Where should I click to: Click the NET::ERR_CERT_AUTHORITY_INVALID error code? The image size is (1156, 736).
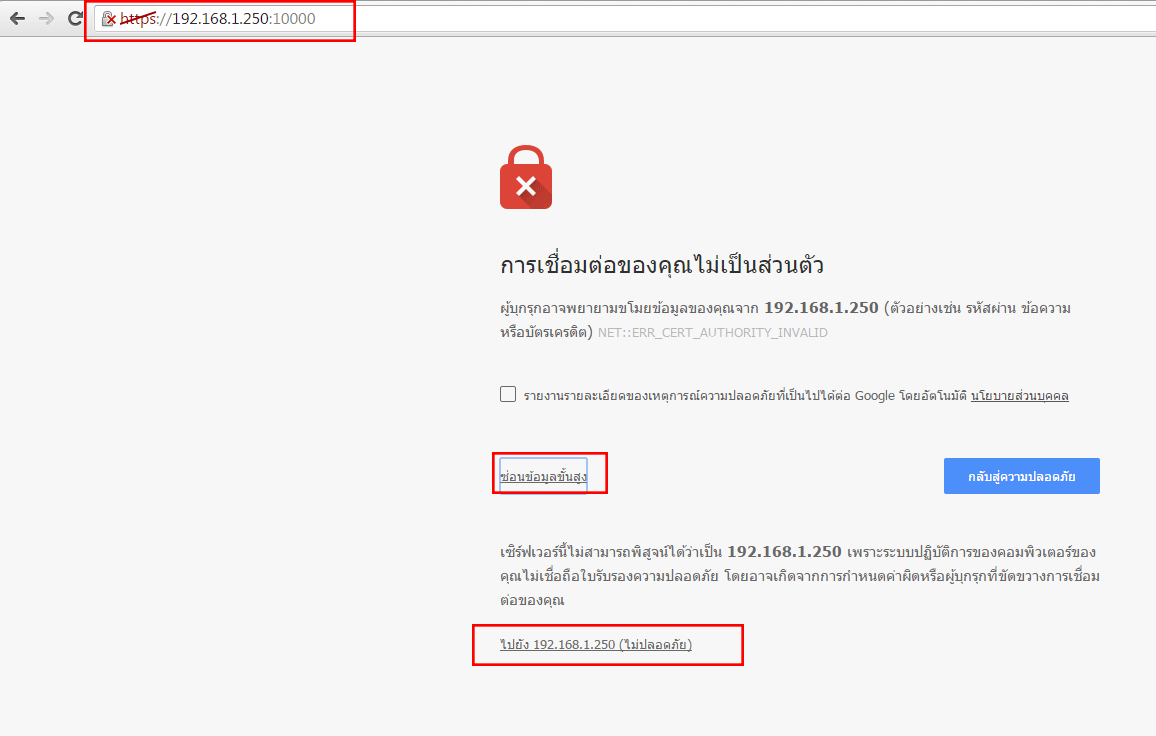(x=712, y=333)
